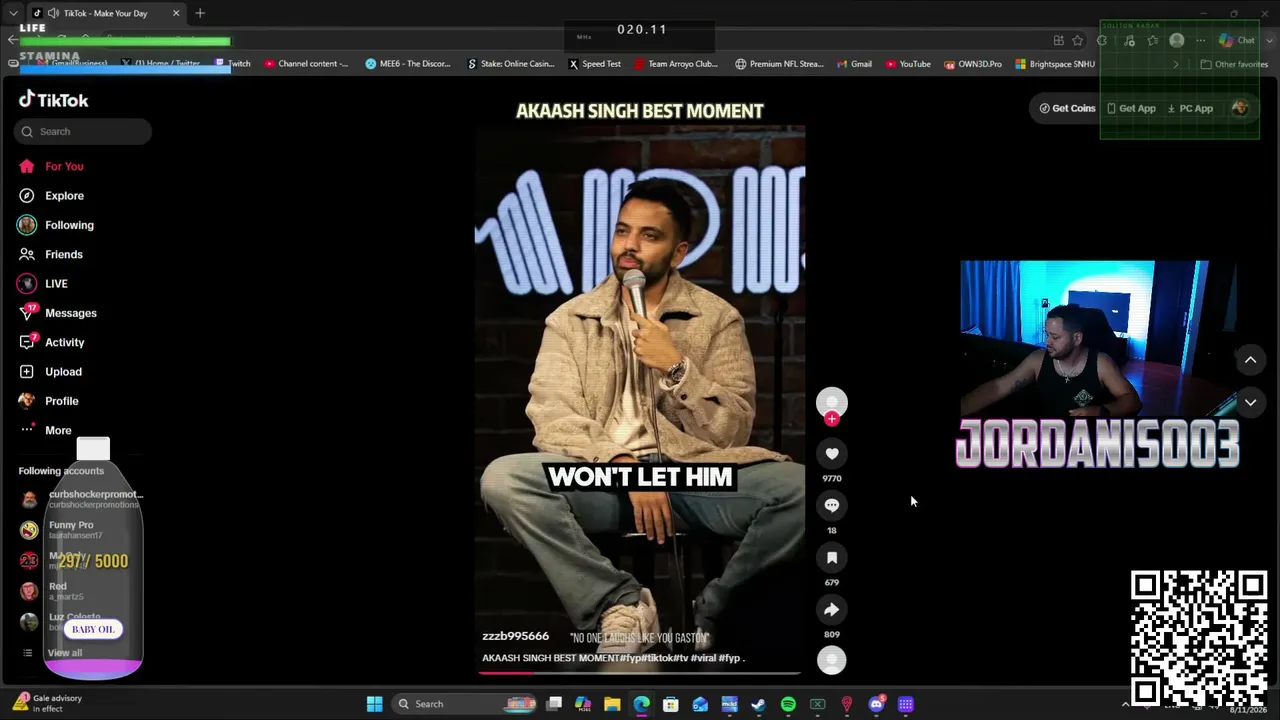Show hidden system tray icons

click(1125, 704)
